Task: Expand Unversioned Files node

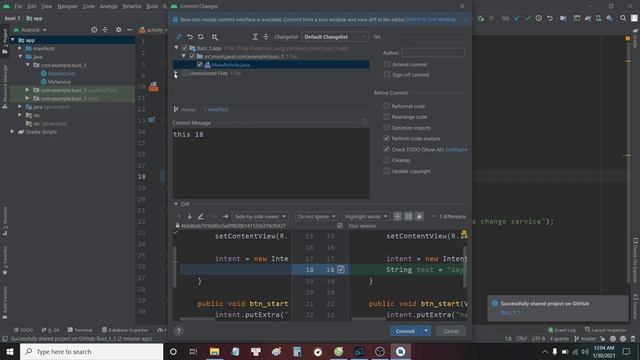Action: coord(176,73)
